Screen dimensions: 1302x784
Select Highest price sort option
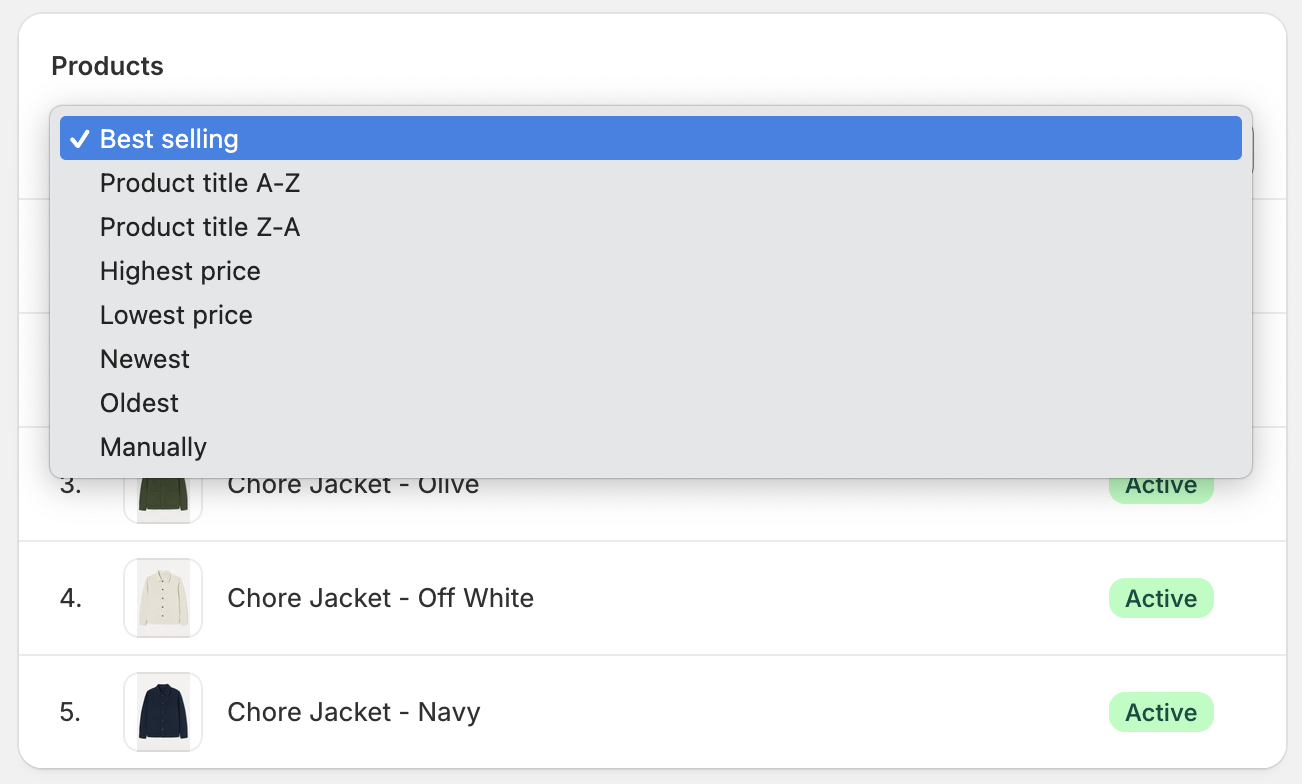click(180, 271)
